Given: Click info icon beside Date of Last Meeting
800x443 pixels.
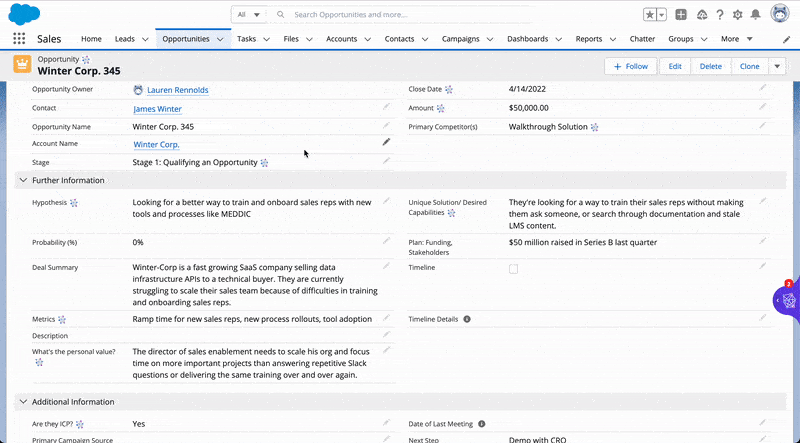Looking at the screenshot, I should pos(482,424).
